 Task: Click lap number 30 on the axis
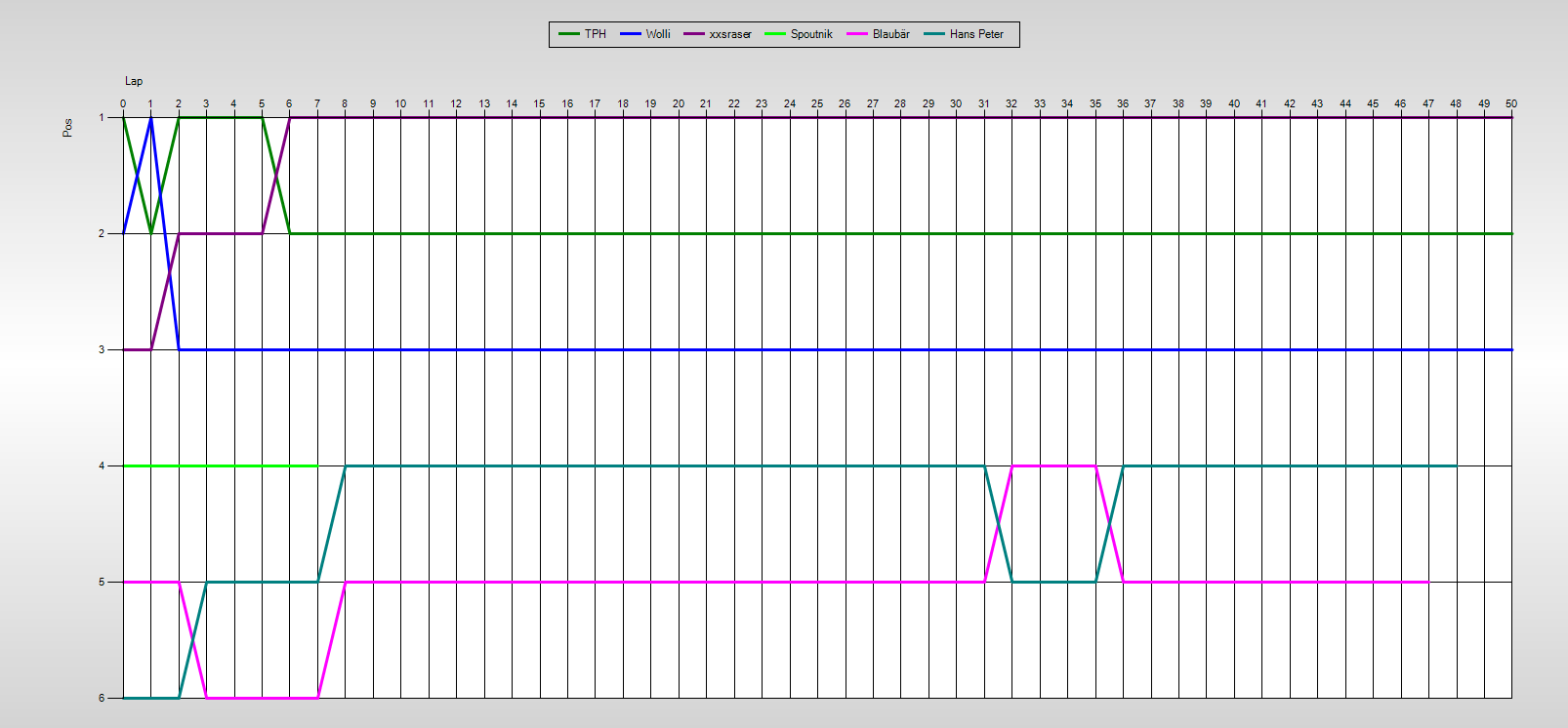(956, 103)
